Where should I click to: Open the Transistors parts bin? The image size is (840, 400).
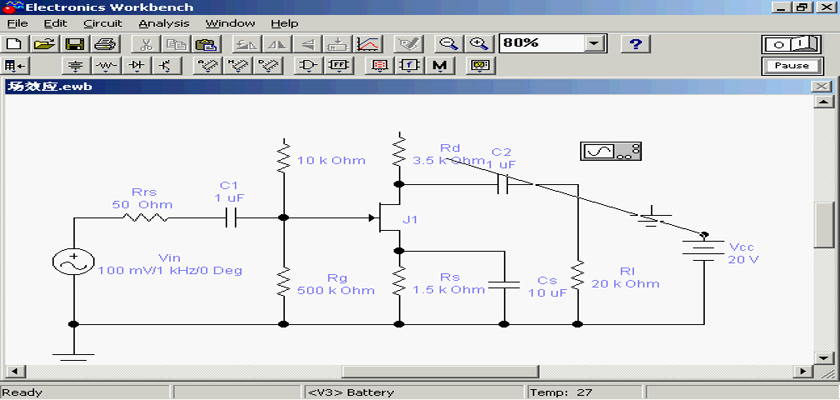tap(167, 66)
